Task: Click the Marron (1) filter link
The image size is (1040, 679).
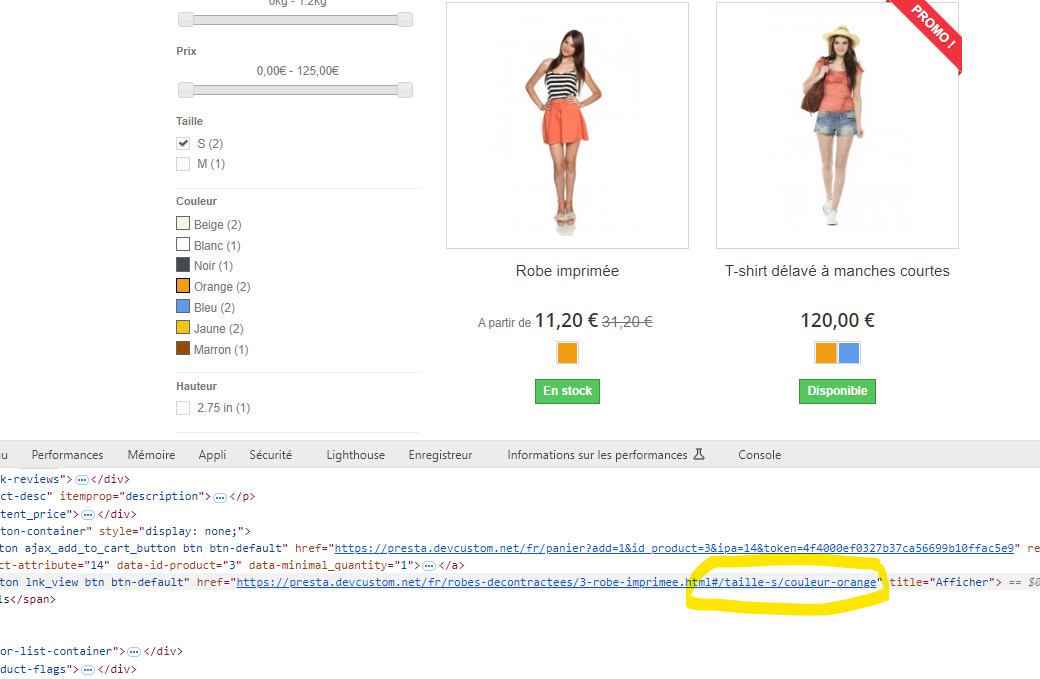Action: [x=221, y=350]
